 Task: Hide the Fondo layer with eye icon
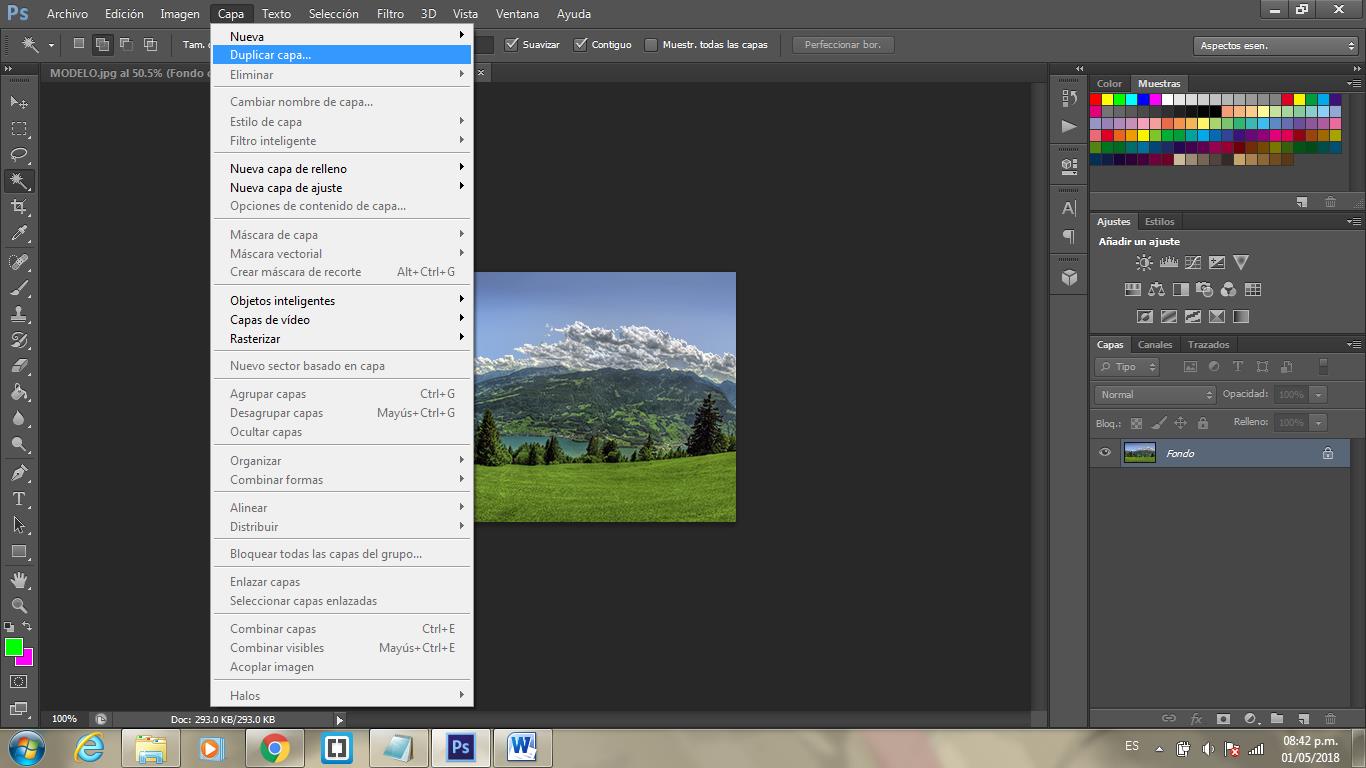(1105, 453)
